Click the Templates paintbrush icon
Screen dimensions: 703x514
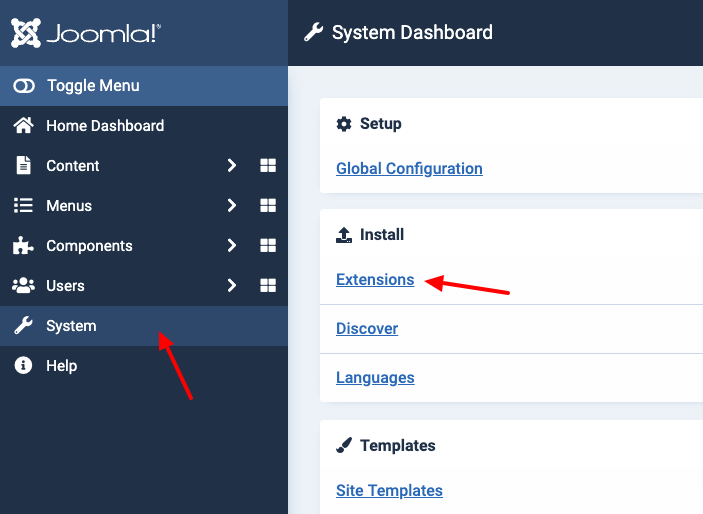coord(344,445)
